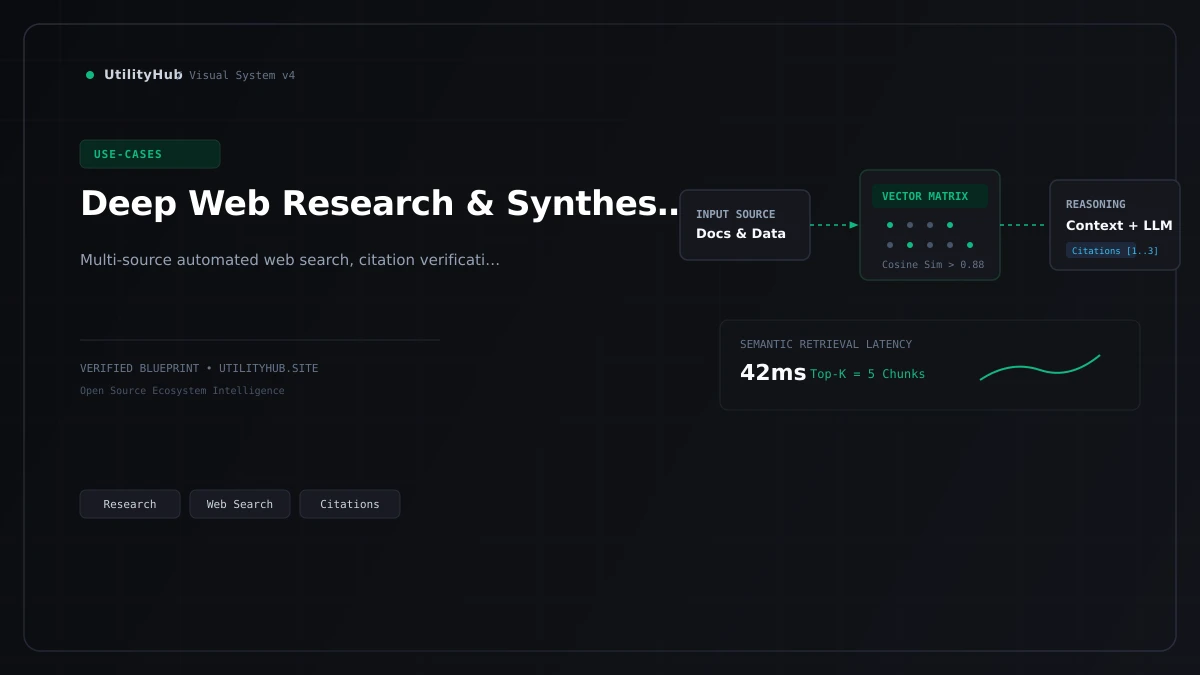1200x675 pixels.
Task: Click the VECTOR MATRIX header label
Action: click(930, 196)
